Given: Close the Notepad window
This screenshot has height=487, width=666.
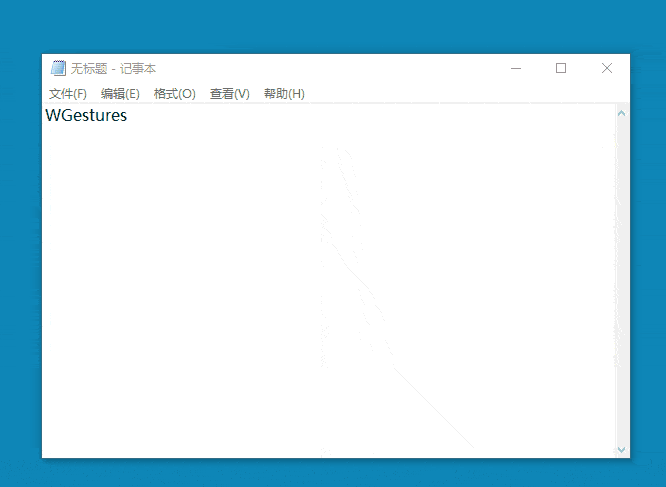Looking at the screenshot, I should coord(607,68).
